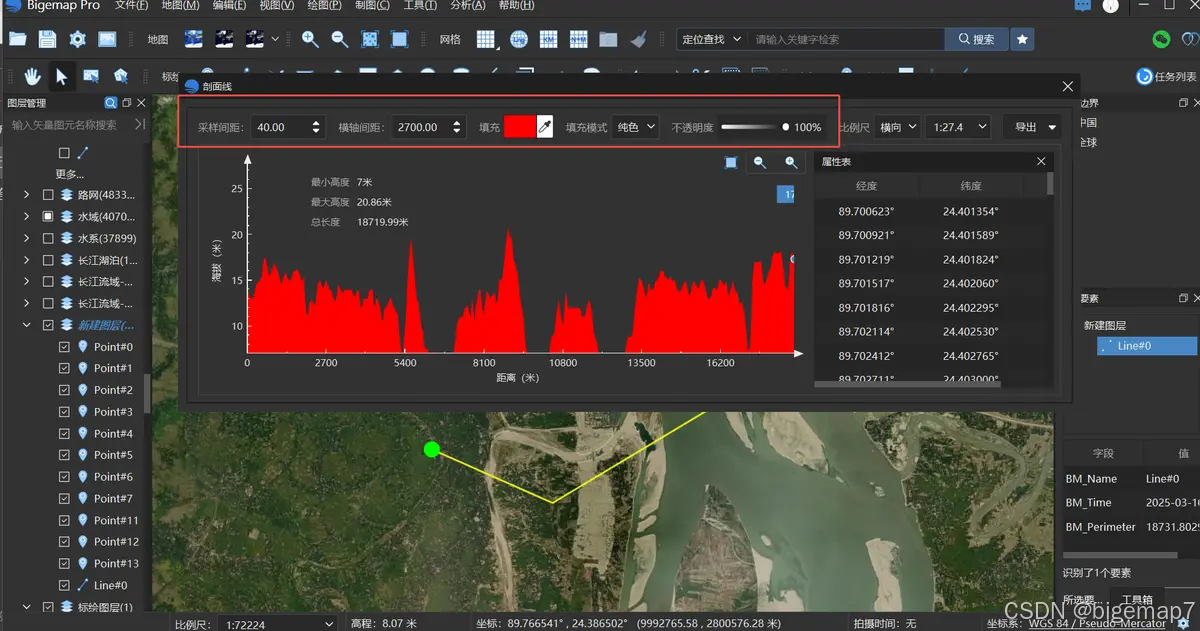Expand the 路网 layer node

pyautogui.click(x=27, y=195)
